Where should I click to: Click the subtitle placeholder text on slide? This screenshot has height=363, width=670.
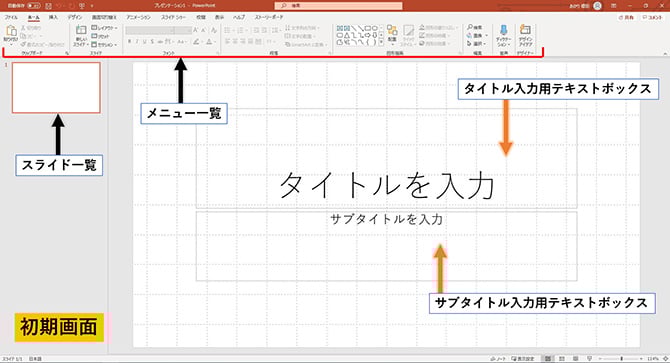pos(387,220)
